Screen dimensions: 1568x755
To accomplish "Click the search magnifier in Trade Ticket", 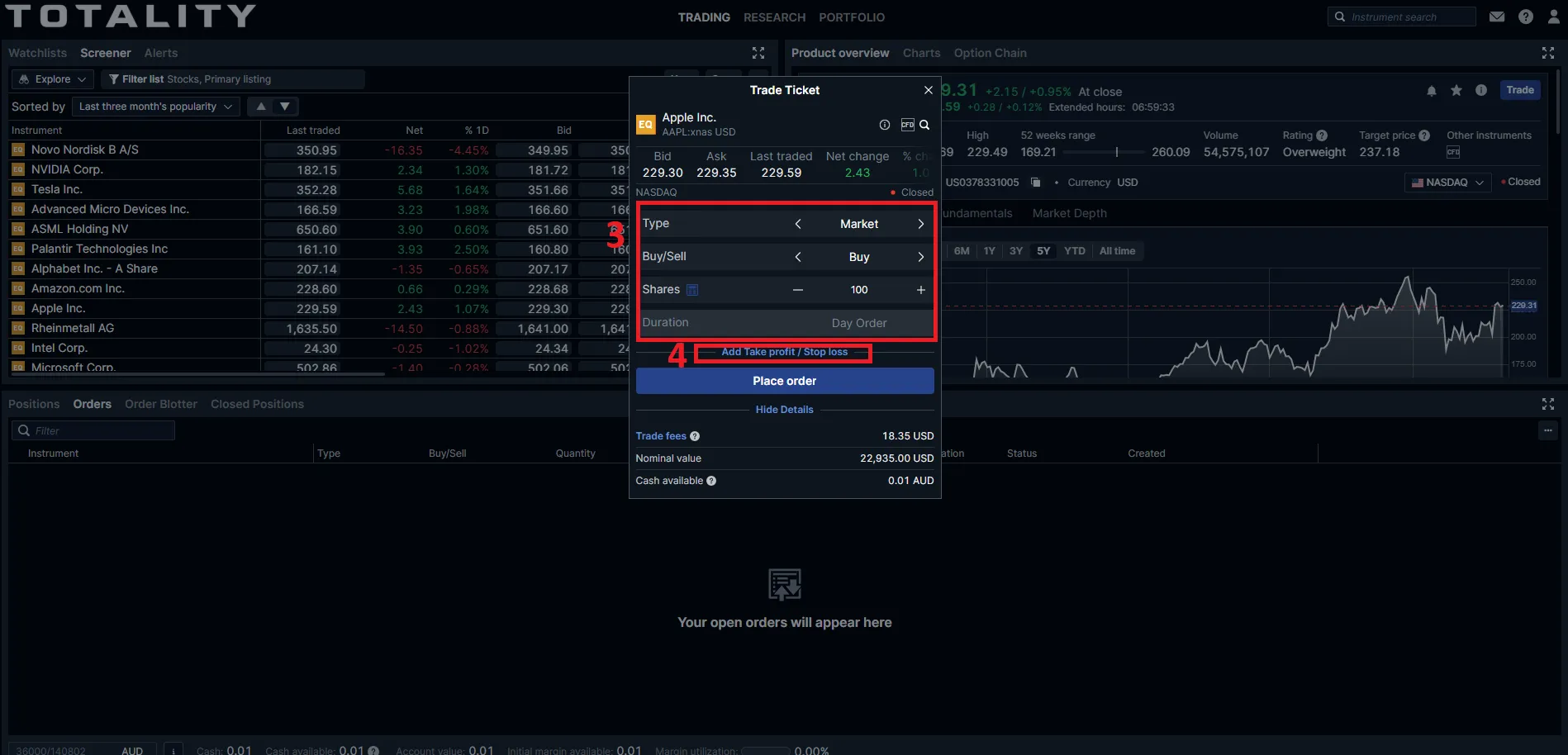I will 924,125.
